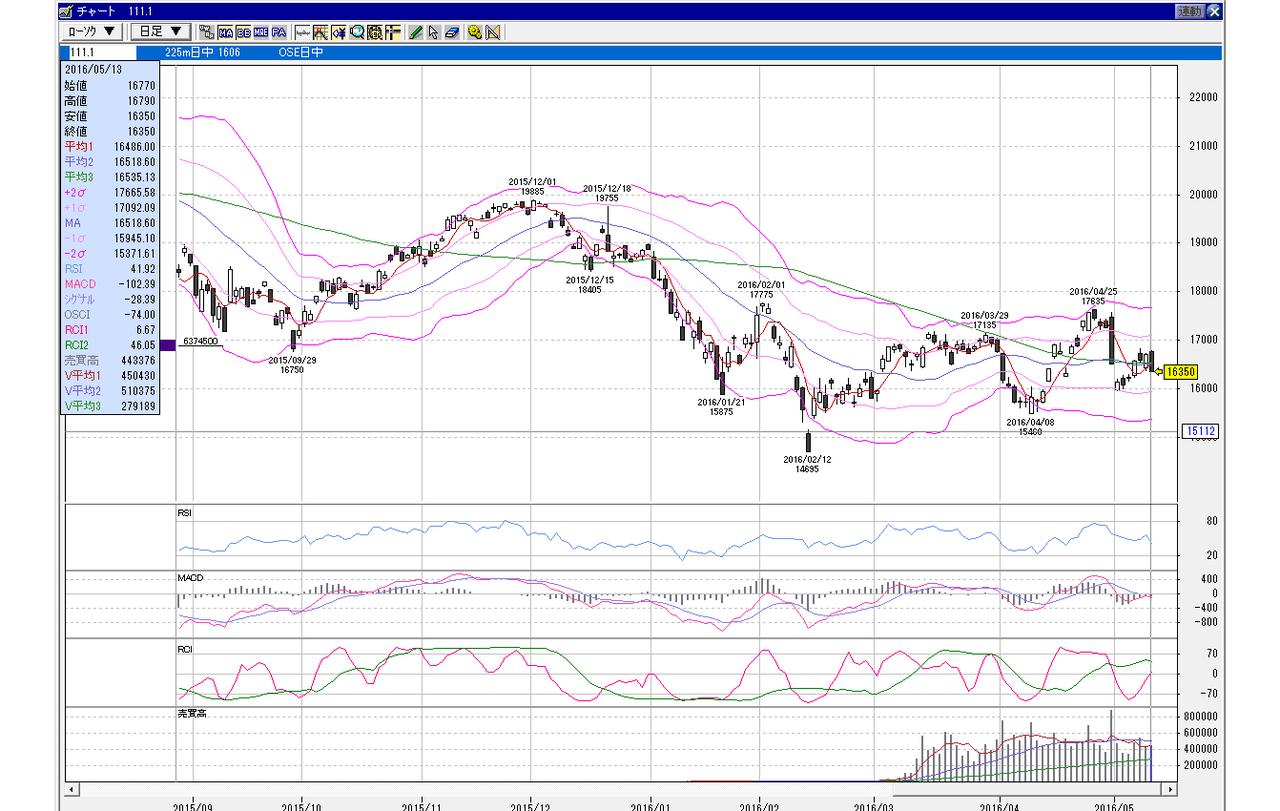Select the magnifier zoom tool

point(357,32)
